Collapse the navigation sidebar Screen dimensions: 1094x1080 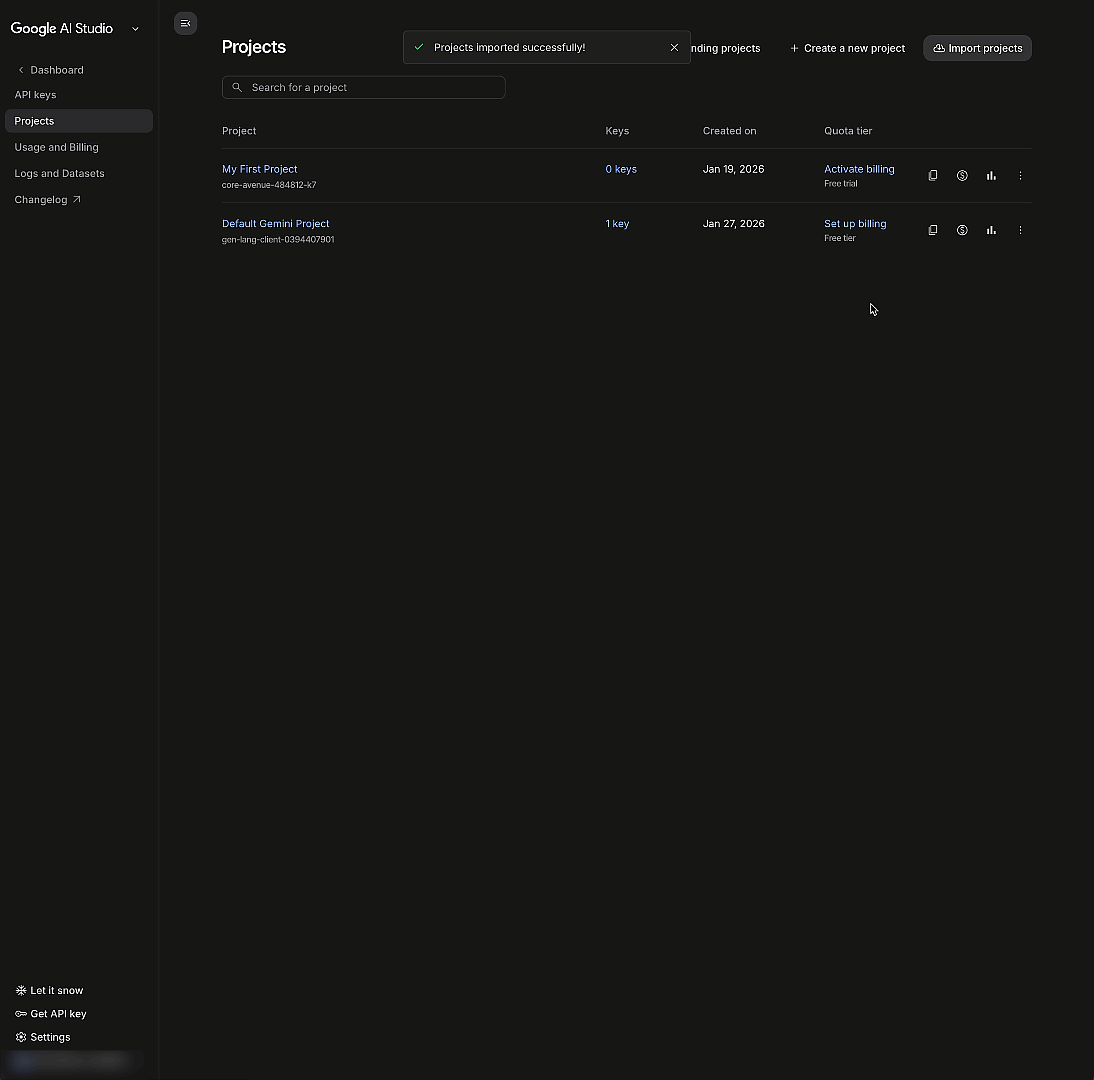(185, 23)
